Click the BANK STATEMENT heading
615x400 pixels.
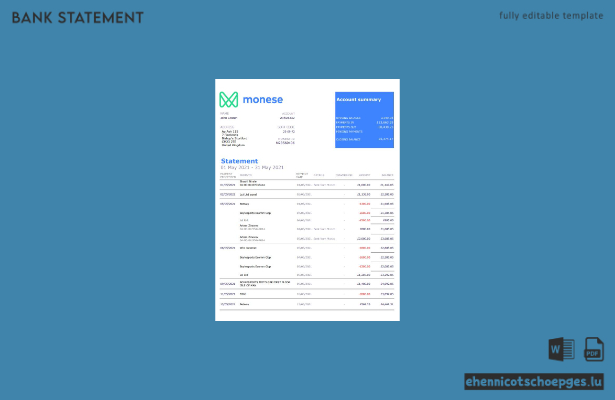click(x=78, y=18)
